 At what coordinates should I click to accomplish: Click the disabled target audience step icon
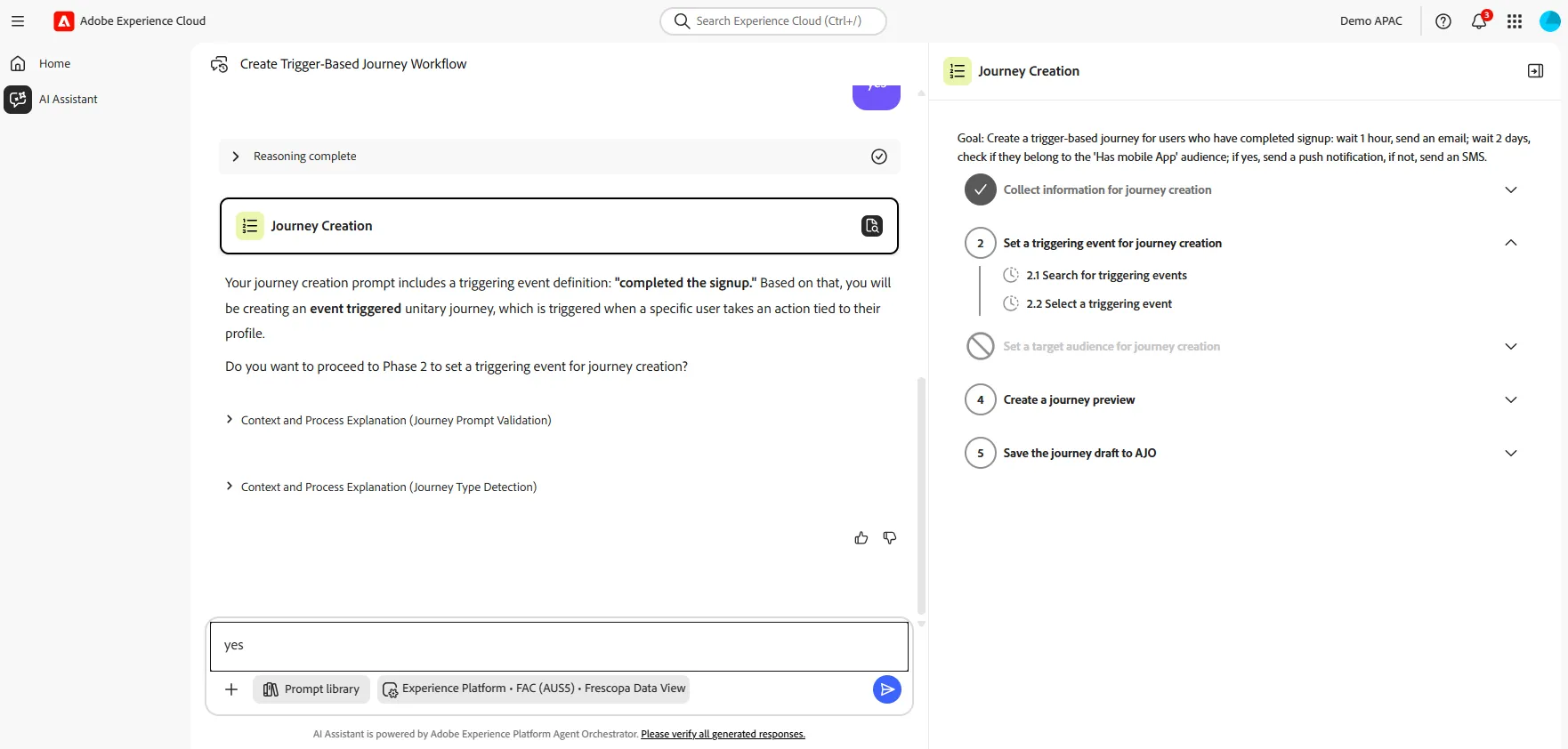pyautogui.click(x=981, y=346)
